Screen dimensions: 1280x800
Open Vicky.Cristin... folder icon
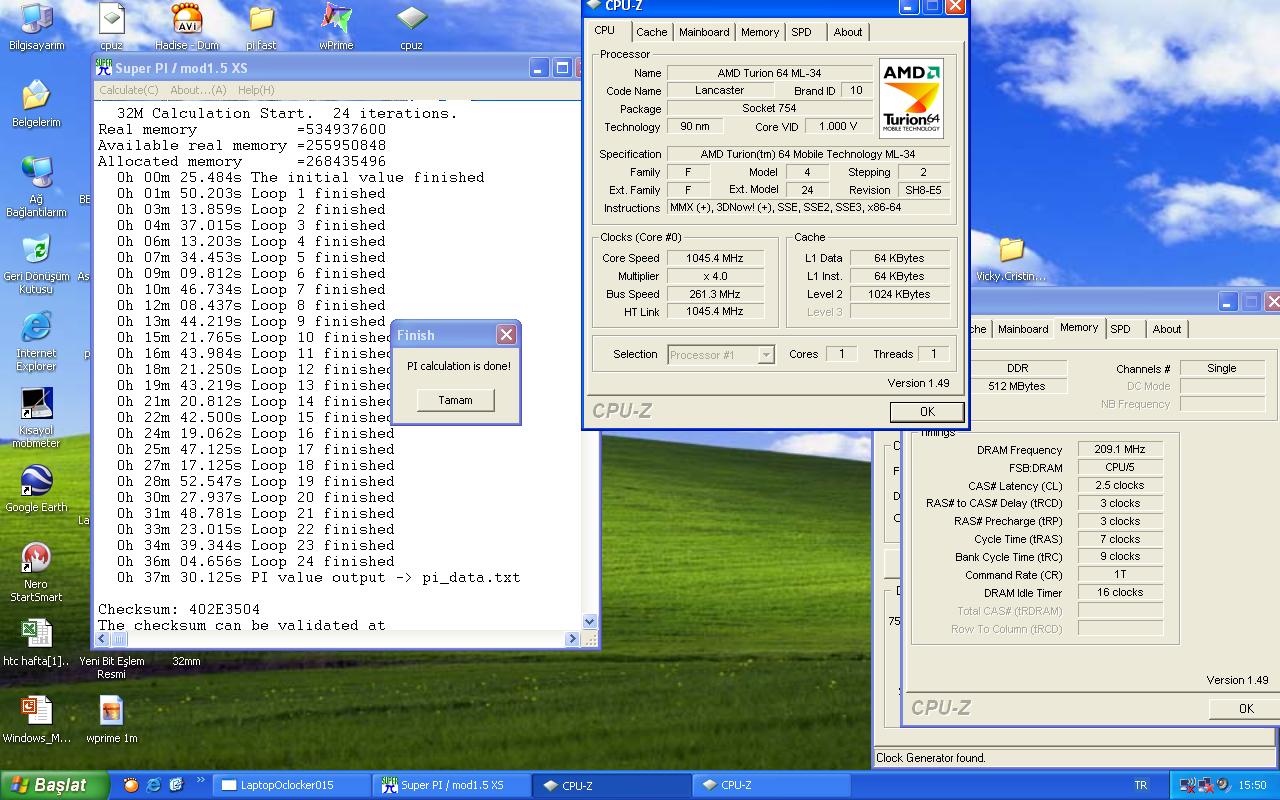1011,249
